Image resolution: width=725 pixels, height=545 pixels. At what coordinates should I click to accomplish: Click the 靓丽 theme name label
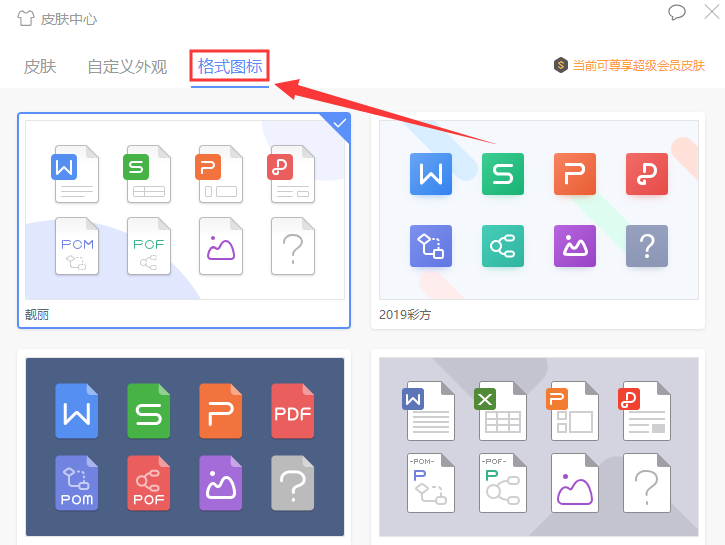[37, 315]
